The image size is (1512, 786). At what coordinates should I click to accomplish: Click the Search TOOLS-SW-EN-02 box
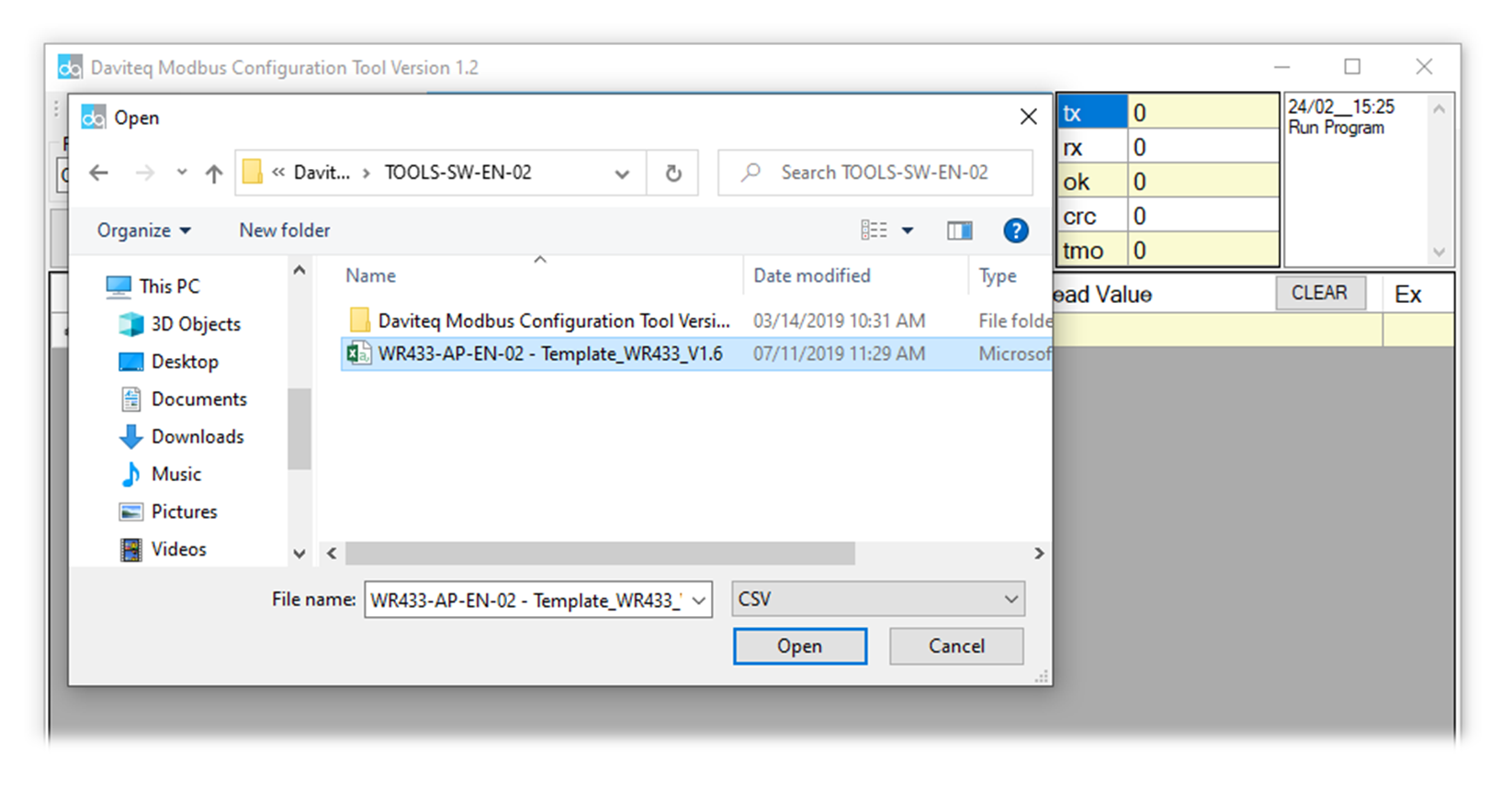click(x=875, y=173)
